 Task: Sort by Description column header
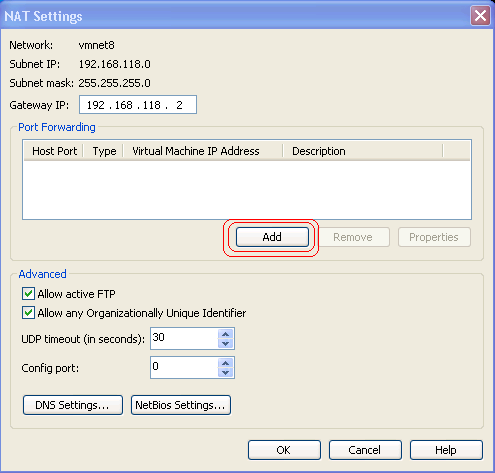click(363, 151)
